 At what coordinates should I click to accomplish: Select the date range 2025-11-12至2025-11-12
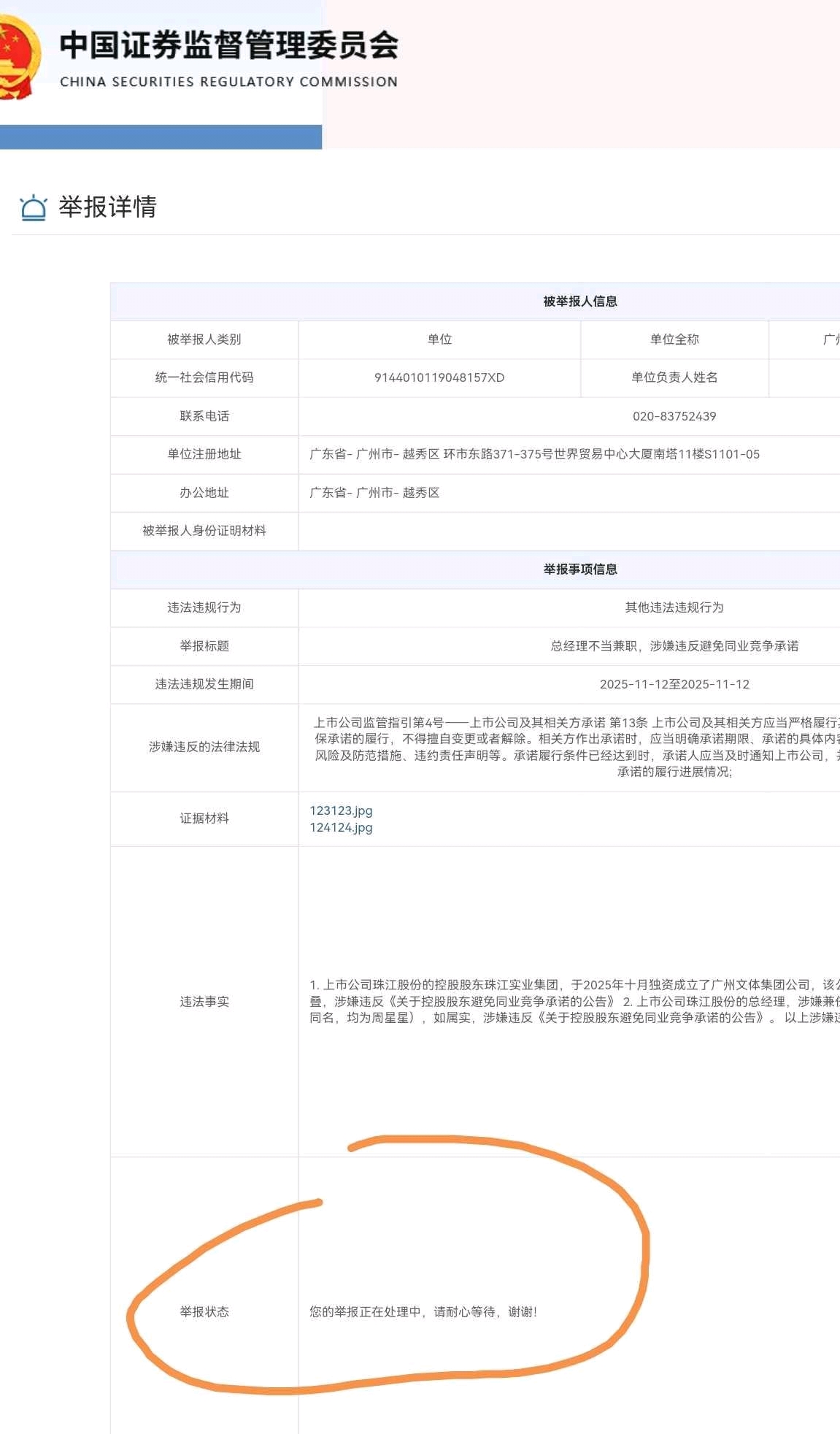click(x=674, y=684)
